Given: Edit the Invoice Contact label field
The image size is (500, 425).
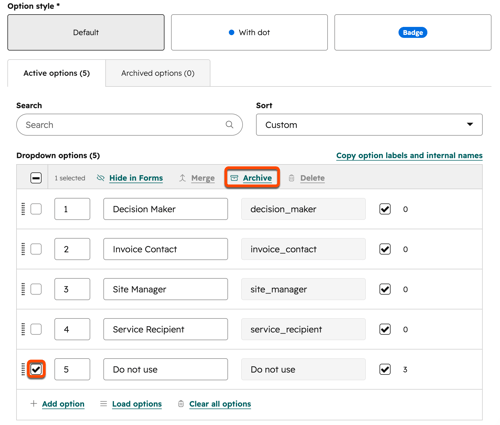Looking at the screenshot, I should [x=166, y=249].
